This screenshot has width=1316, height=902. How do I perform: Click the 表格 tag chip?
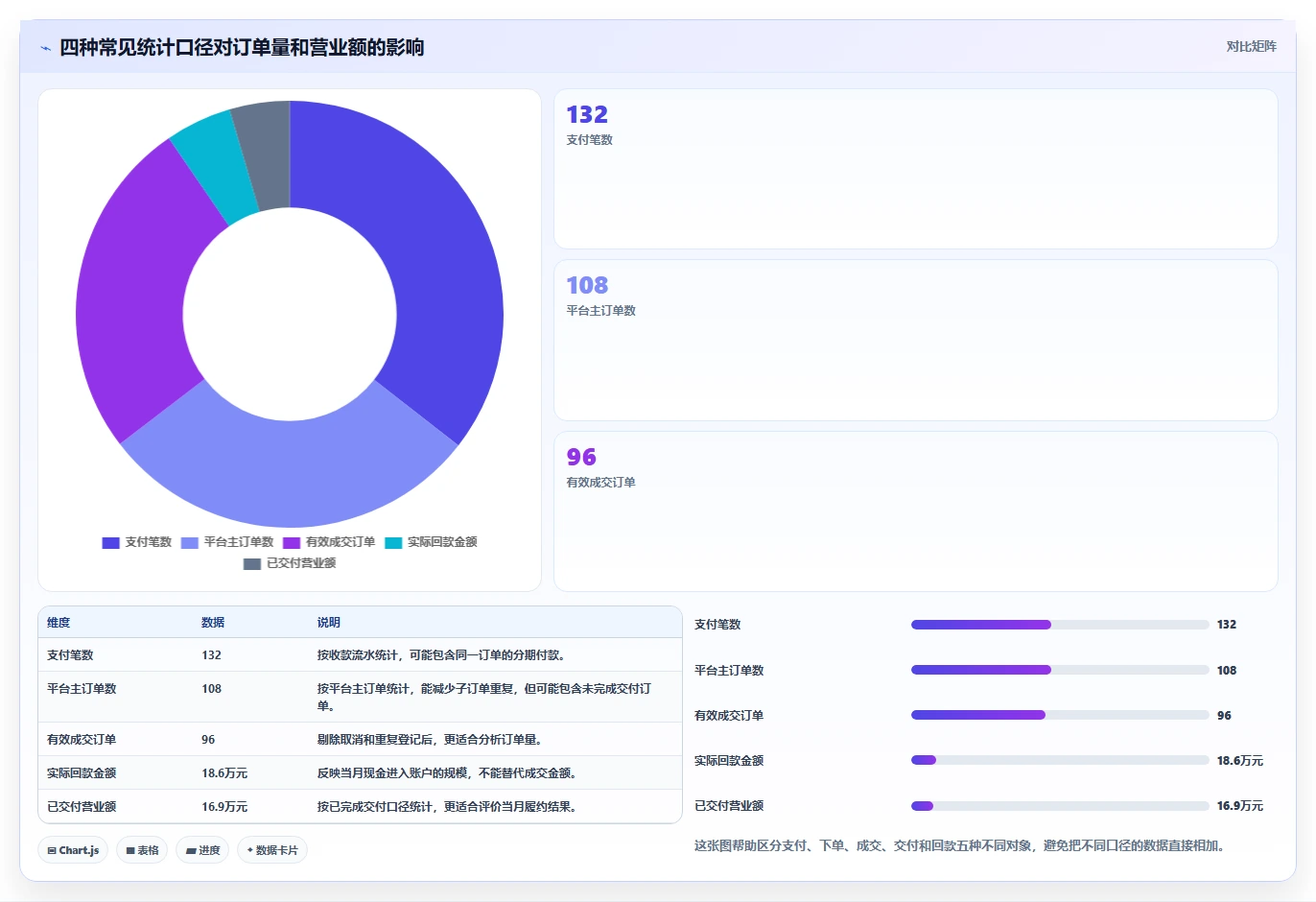coord(142,850)
